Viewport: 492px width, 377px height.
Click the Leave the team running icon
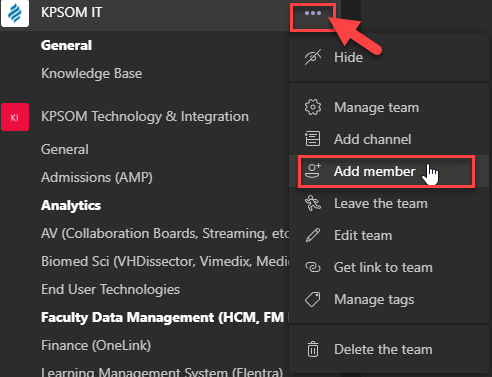pos(313,203)
